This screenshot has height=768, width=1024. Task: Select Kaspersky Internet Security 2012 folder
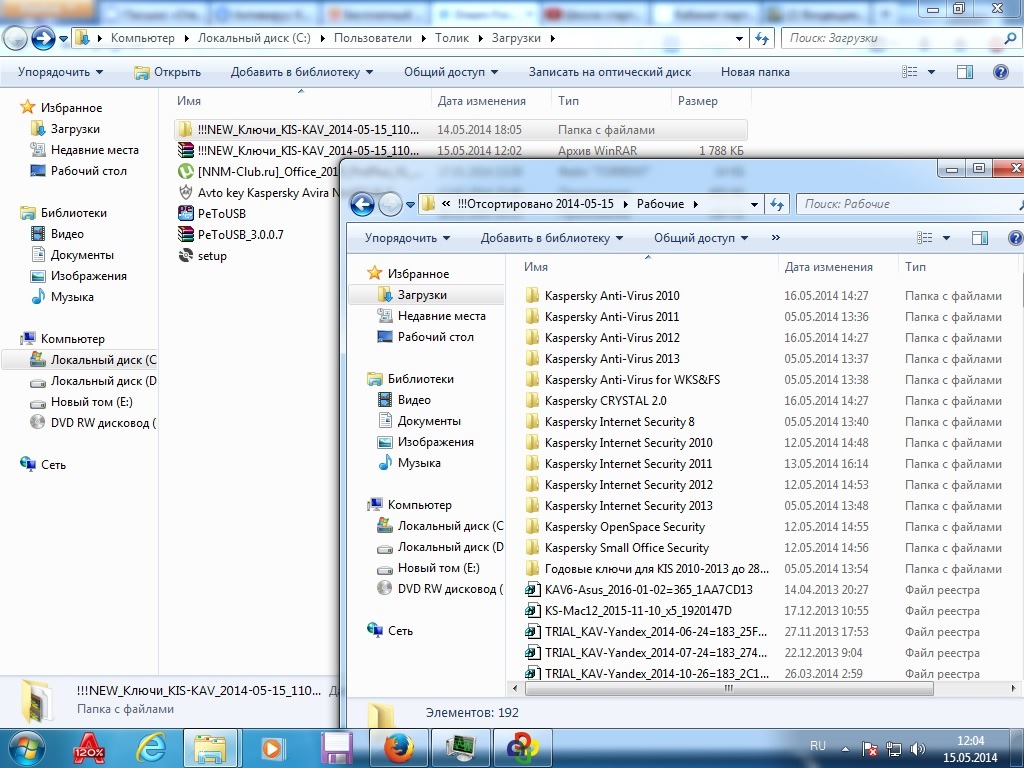619,485
